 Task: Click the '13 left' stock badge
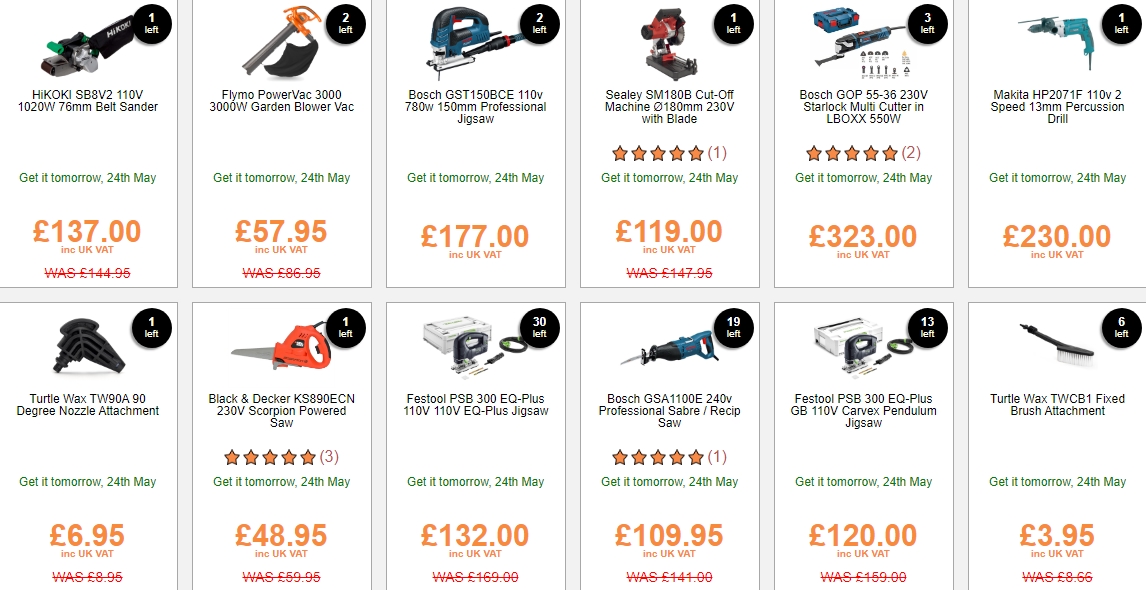click(927, 327)
